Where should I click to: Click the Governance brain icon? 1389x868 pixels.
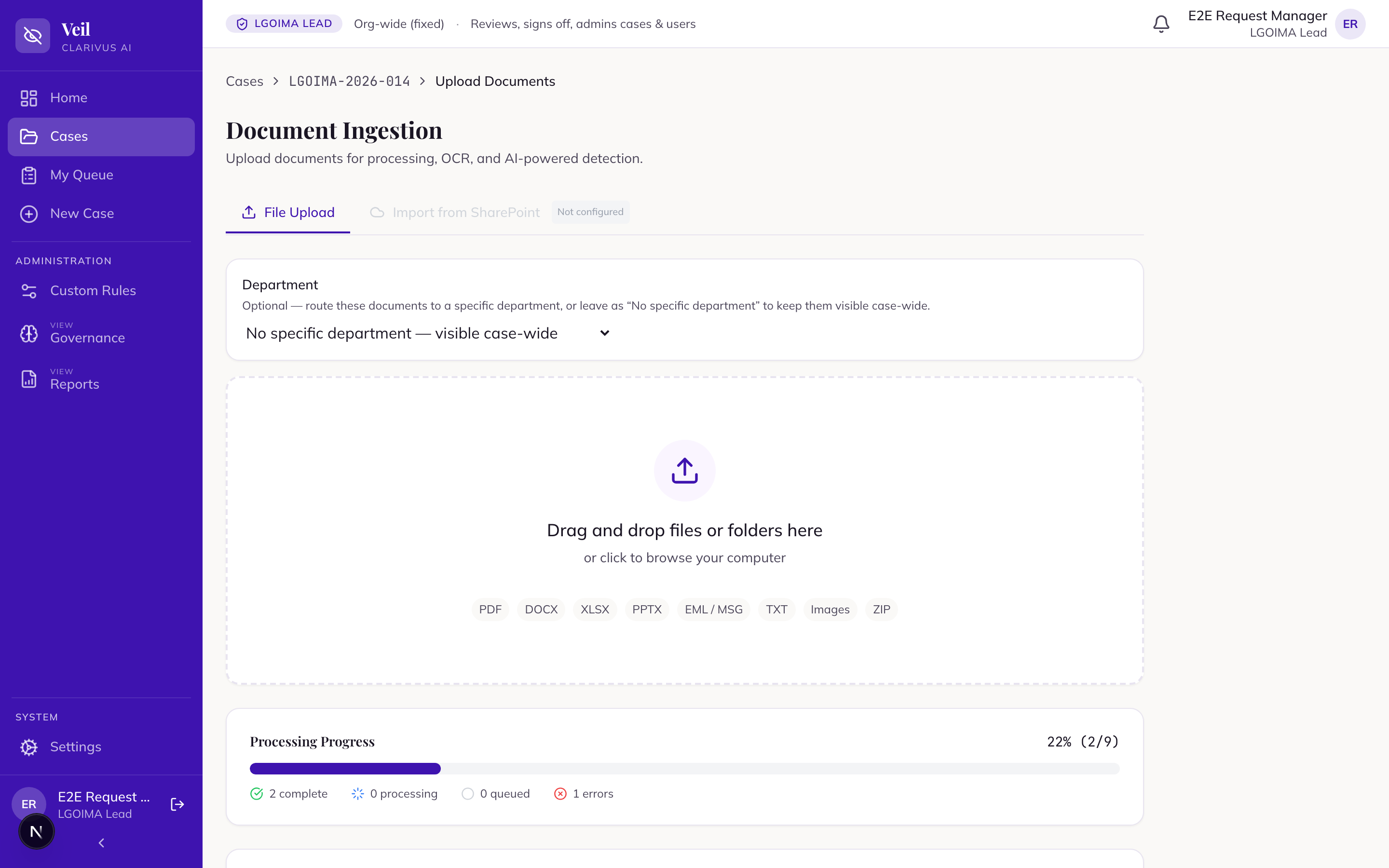pos(29,334)
